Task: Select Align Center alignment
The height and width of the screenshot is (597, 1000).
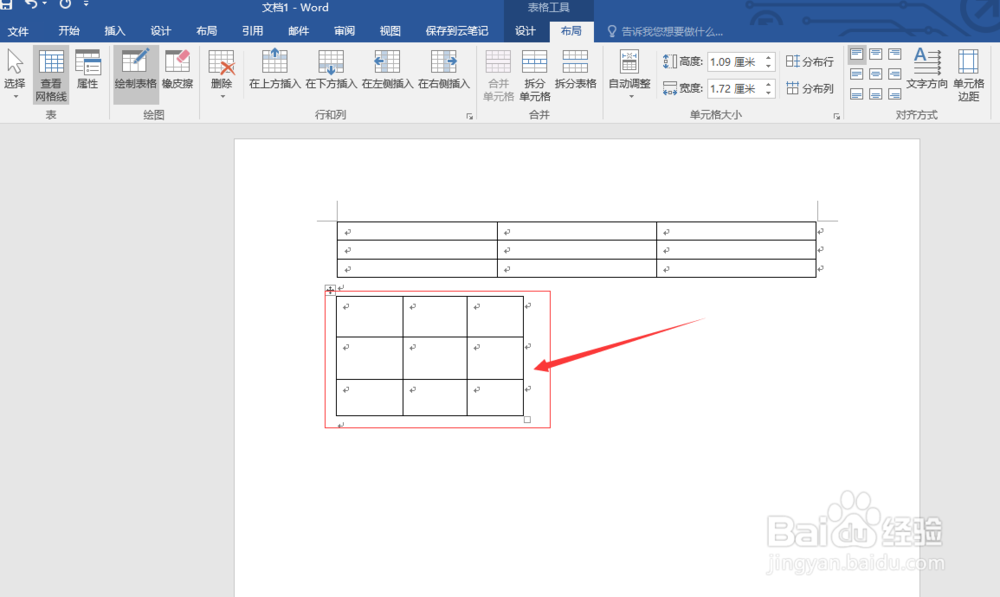Action: (x=876, y=75)
